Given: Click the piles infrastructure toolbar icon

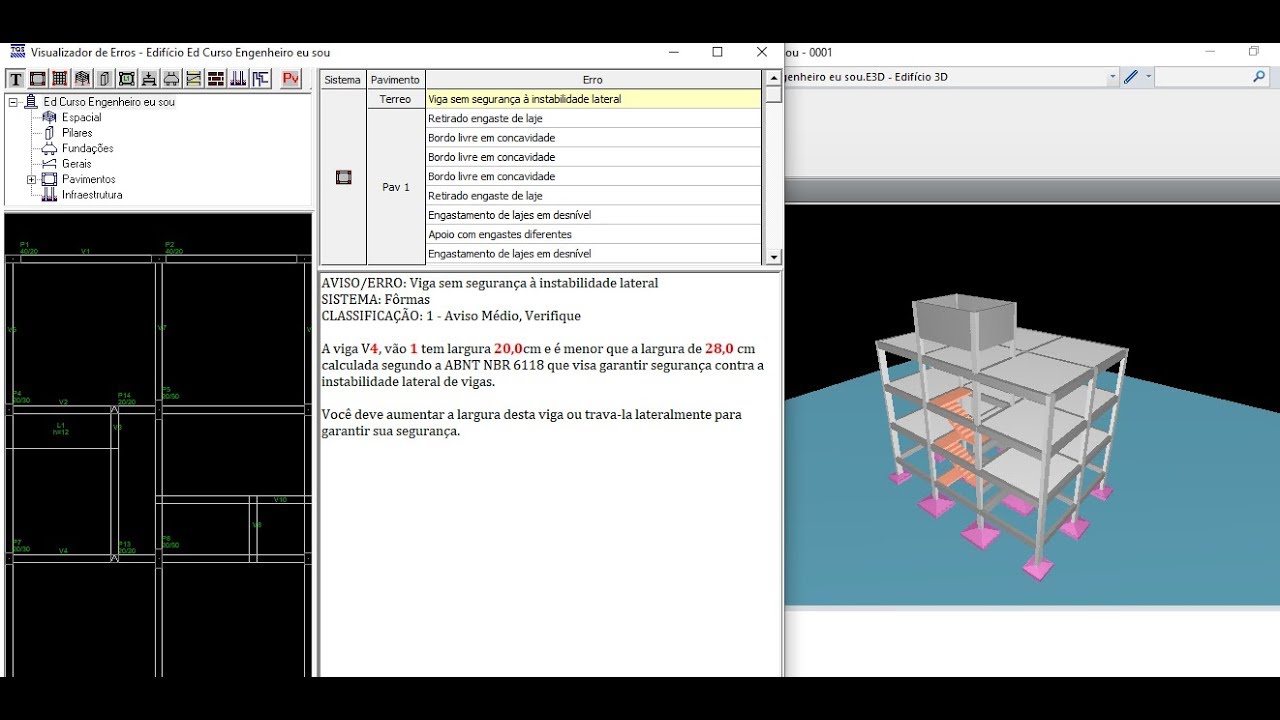Looking at the screenshot, I should [x=238, y=79].
